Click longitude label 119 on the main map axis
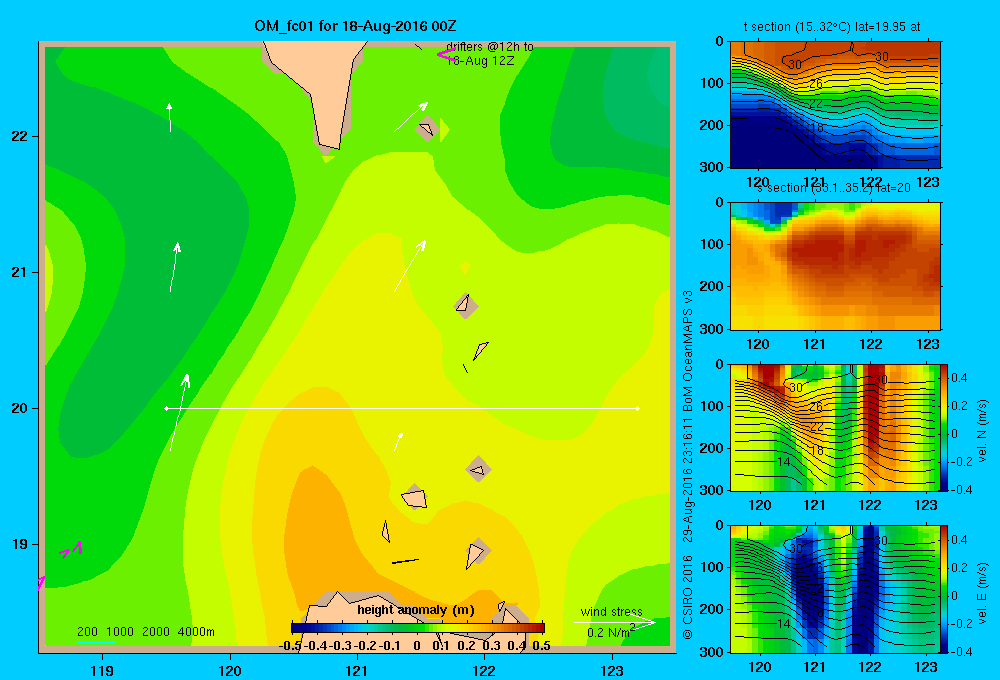 [102, 670]
